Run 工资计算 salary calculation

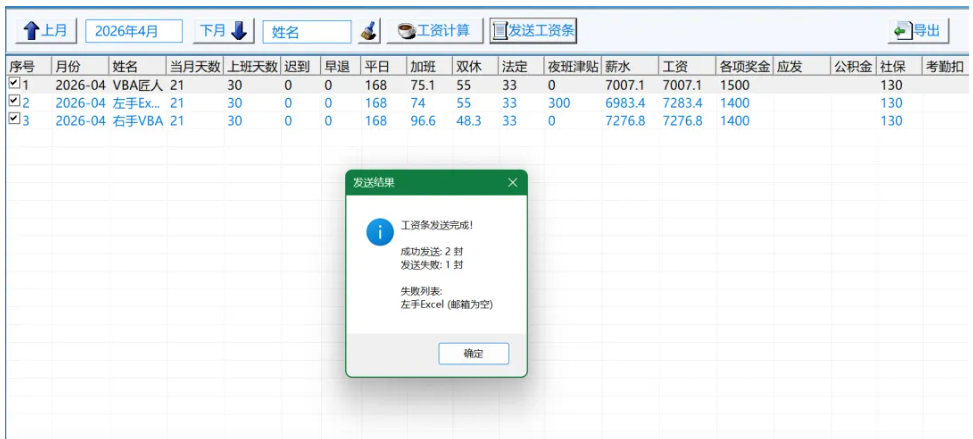(434, 31)
